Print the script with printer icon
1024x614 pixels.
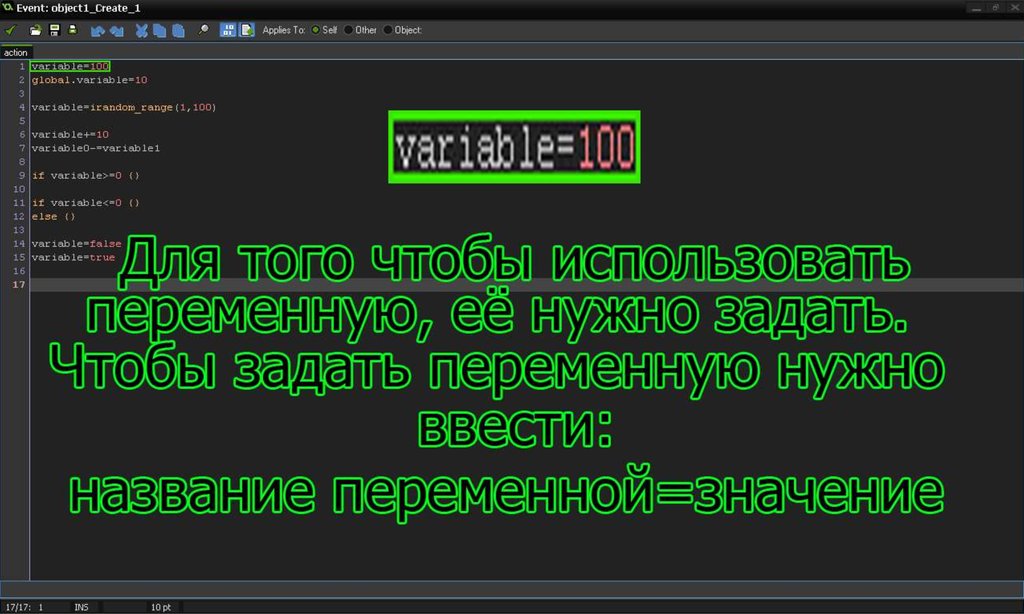click(72, 30)
